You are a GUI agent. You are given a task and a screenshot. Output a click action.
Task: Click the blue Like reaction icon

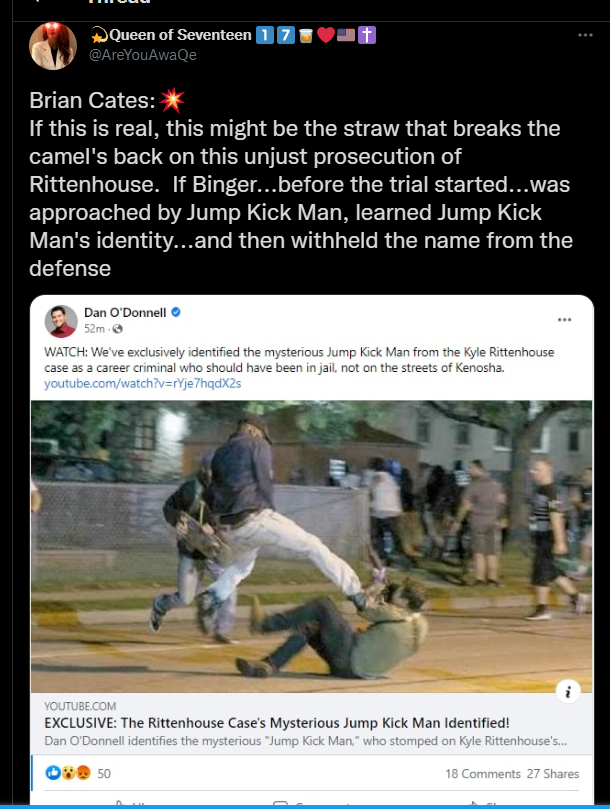coord(53,772)
